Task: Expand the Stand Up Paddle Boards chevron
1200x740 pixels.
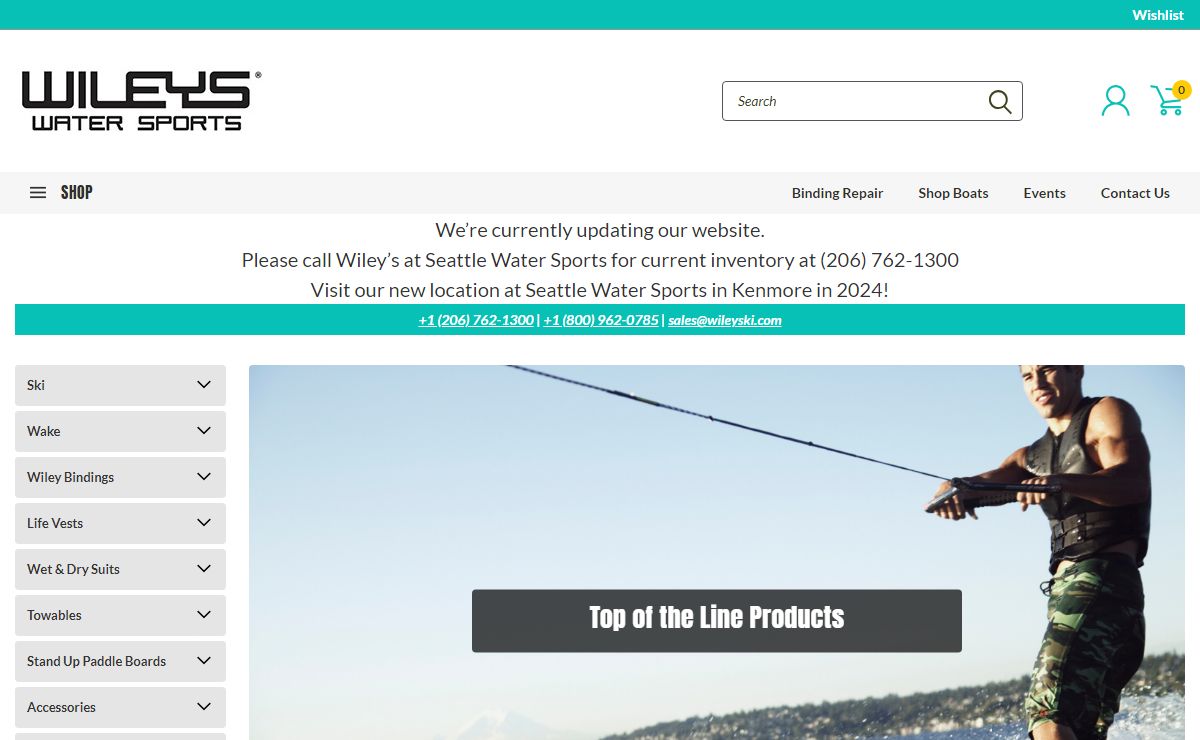Action: [x=204, y=661]
